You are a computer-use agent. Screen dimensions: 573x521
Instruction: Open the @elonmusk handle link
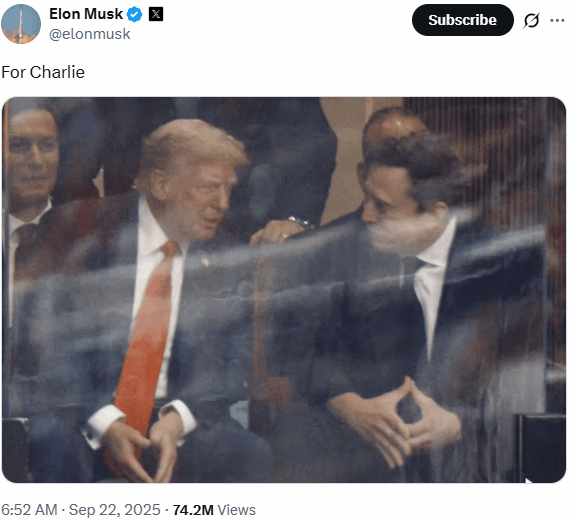point(90,34)
